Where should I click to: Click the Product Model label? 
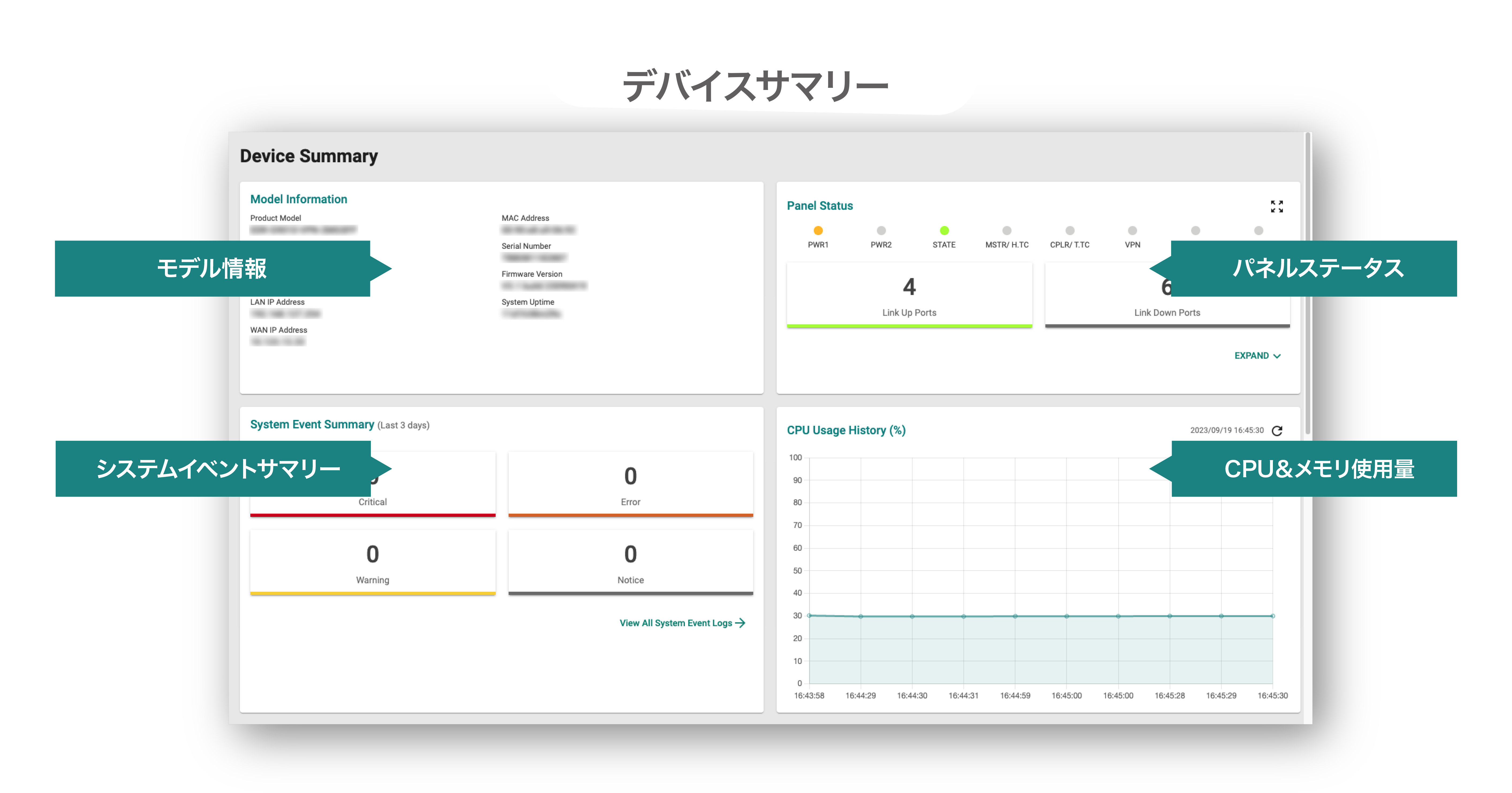click(275, 218)
